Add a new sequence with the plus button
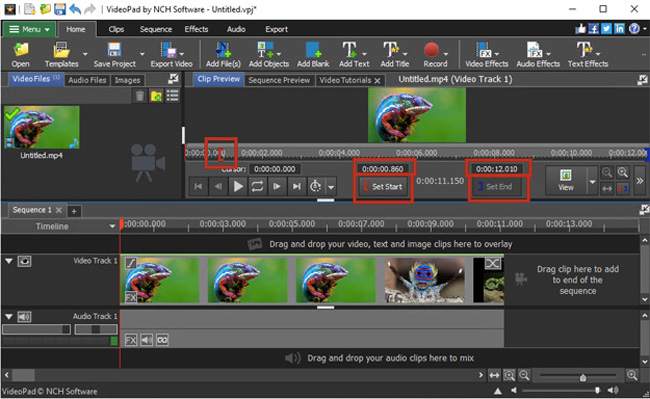 74,211
